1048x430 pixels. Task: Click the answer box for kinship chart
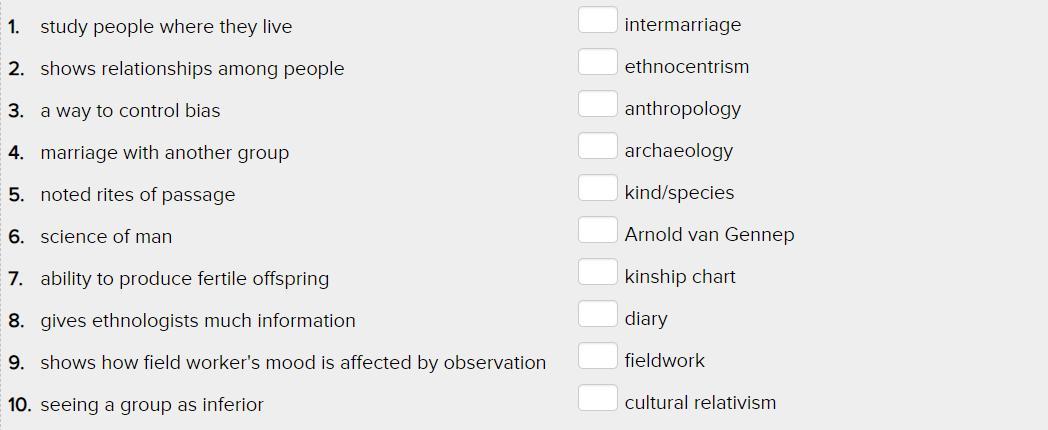[597, 272]
